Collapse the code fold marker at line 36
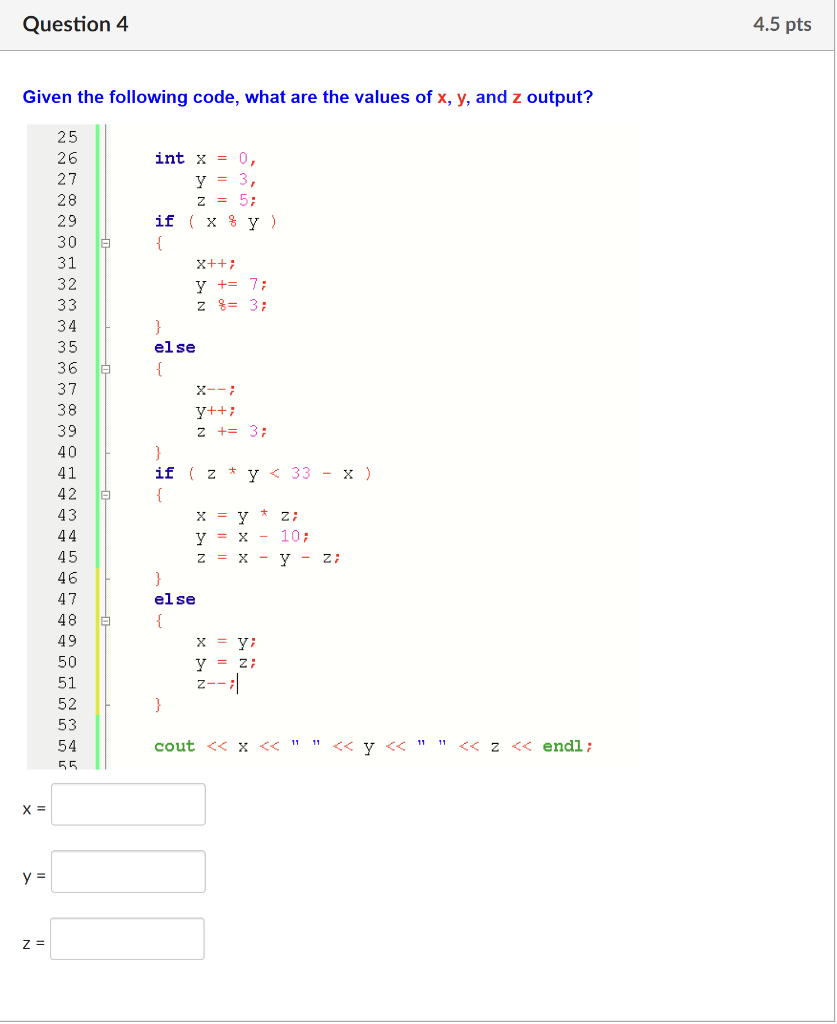The width and height of the screenshot is (837, 1024). (x=106, y=369)
